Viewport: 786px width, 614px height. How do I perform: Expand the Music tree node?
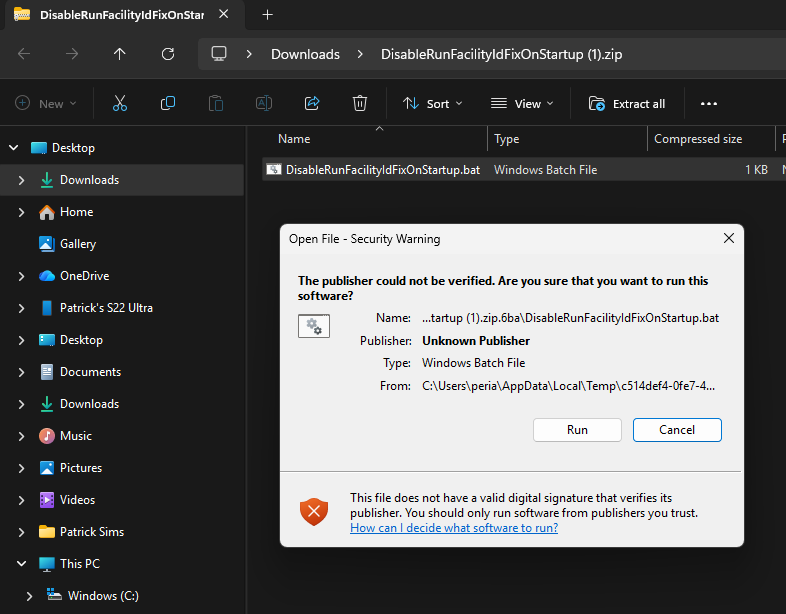tap(22, 436)
